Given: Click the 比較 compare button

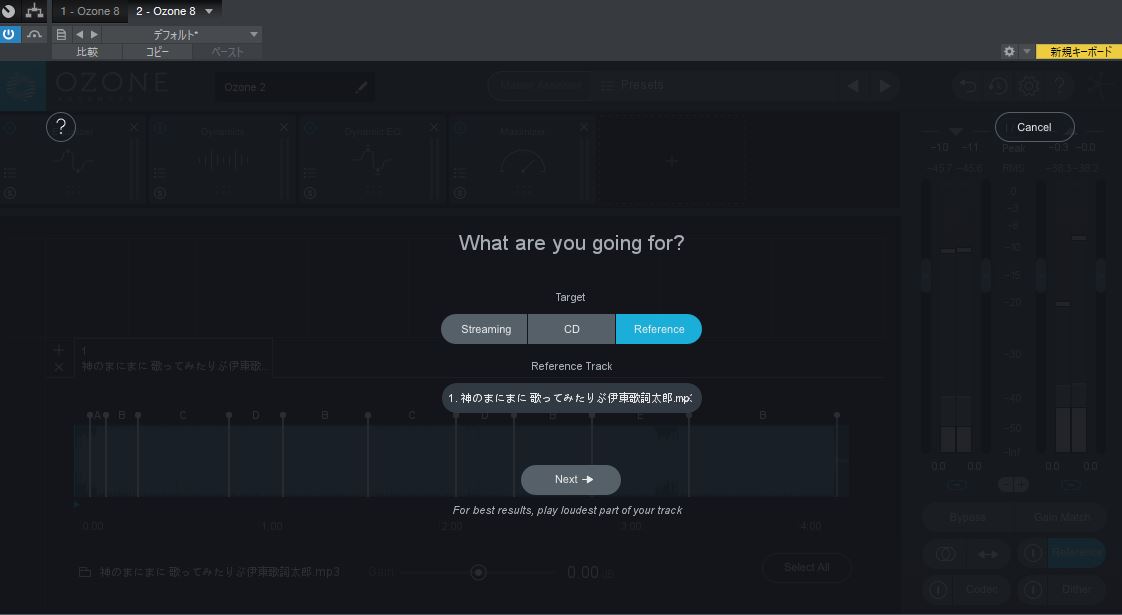Looking at the screenshot, I should [x=87, y=52].
